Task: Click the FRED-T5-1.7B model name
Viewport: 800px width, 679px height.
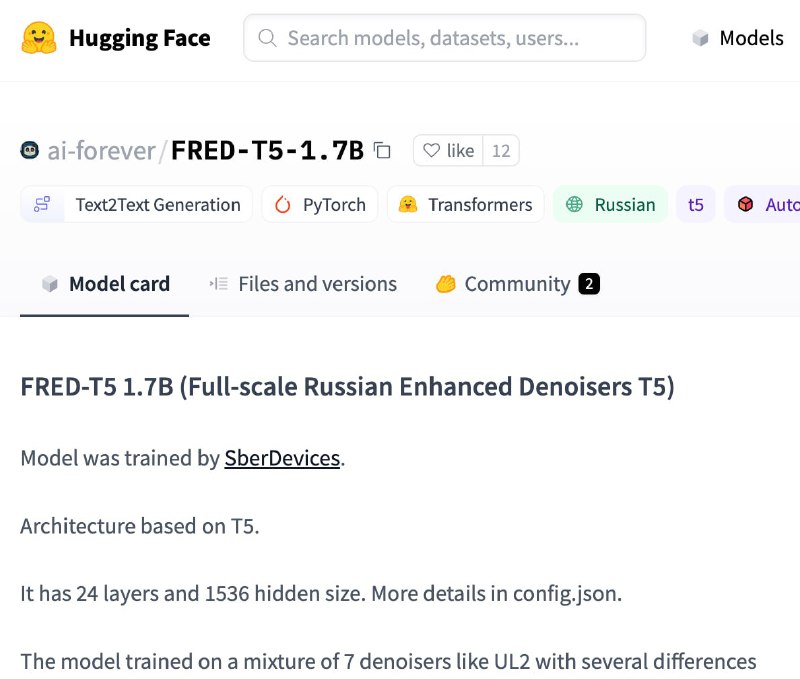Action: (x=267, y=150)
